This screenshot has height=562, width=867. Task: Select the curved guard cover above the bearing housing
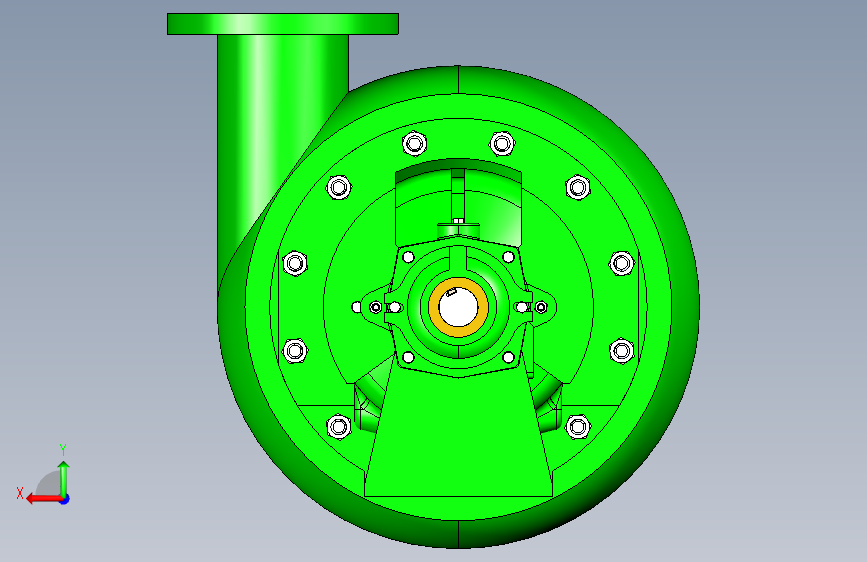pyautogui.click(x=458, y=202)
